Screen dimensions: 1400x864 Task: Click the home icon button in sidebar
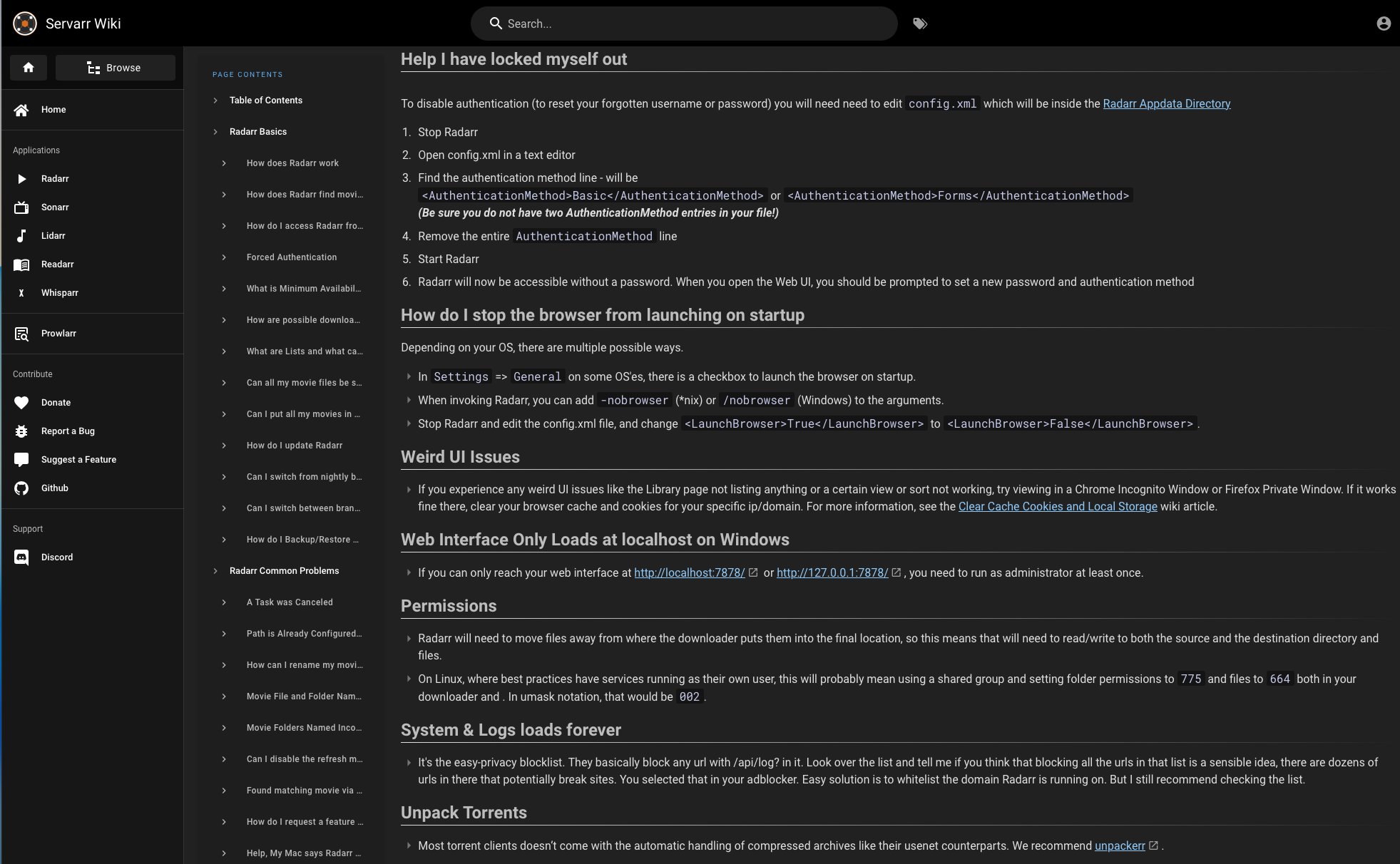click(x=29, y=68)
